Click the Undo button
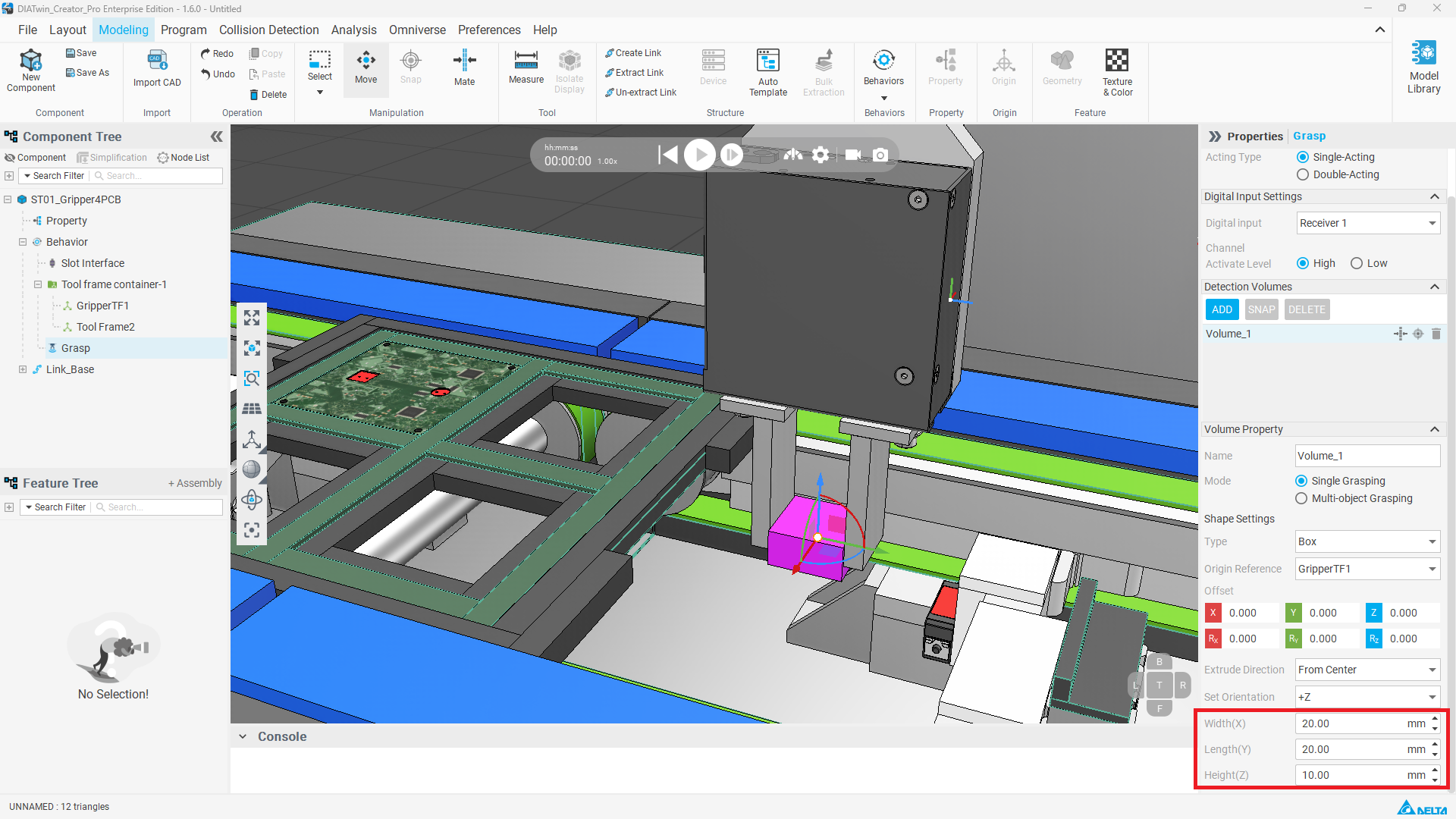This screenshot has height=819, width=1456. tap(218, 74)
